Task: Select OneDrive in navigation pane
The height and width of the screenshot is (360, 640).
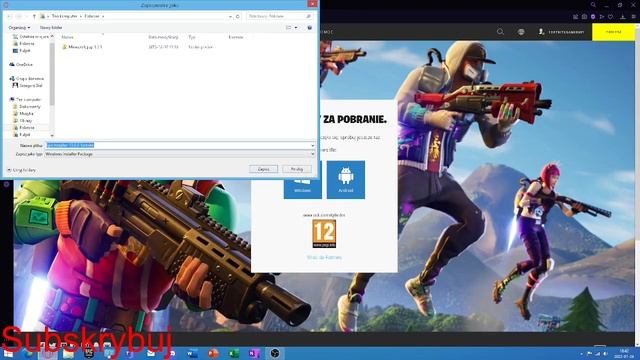Action: click(x=21, y=64)
